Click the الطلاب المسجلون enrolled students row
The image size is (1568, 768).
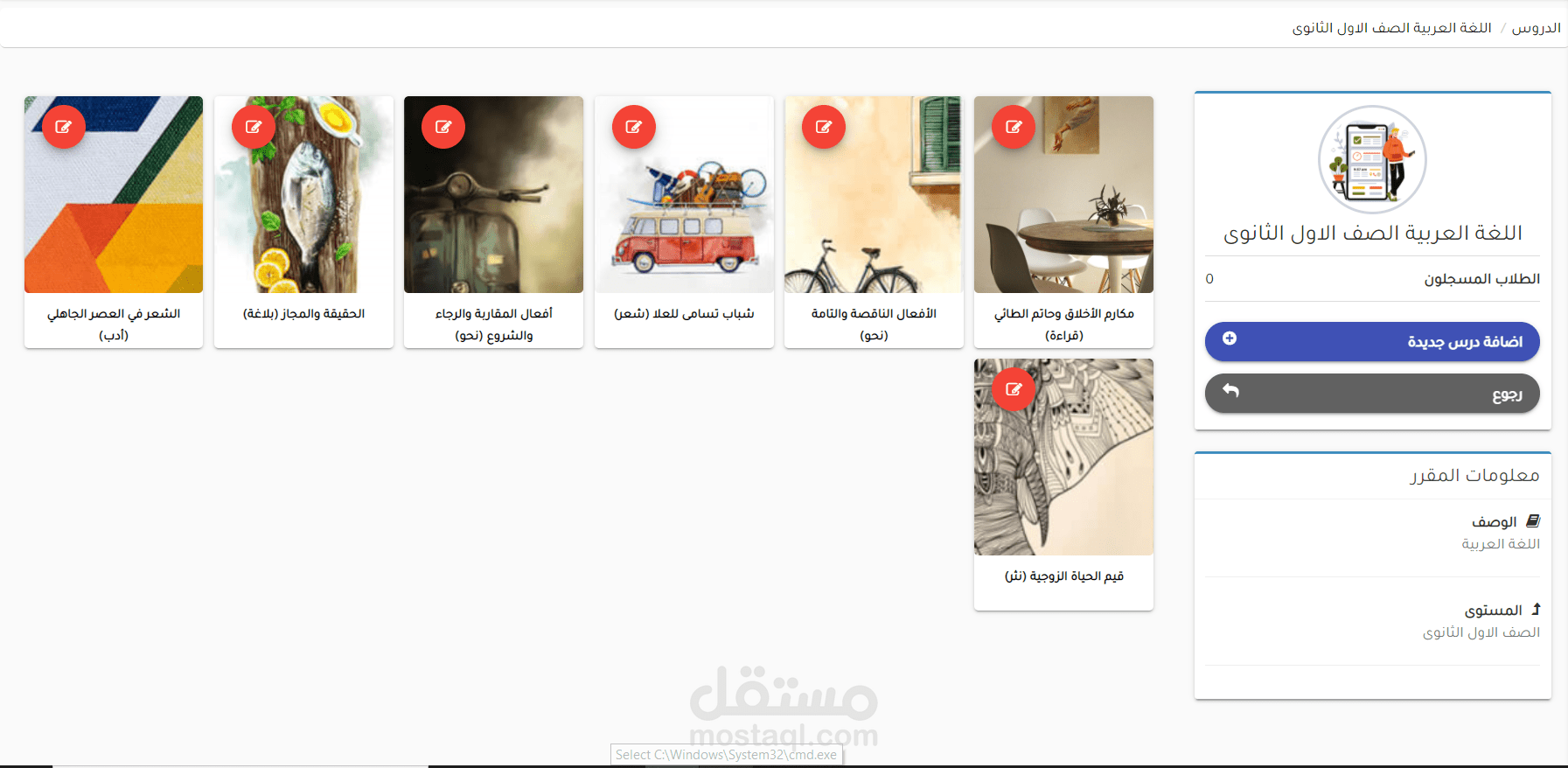[1372, 279]
